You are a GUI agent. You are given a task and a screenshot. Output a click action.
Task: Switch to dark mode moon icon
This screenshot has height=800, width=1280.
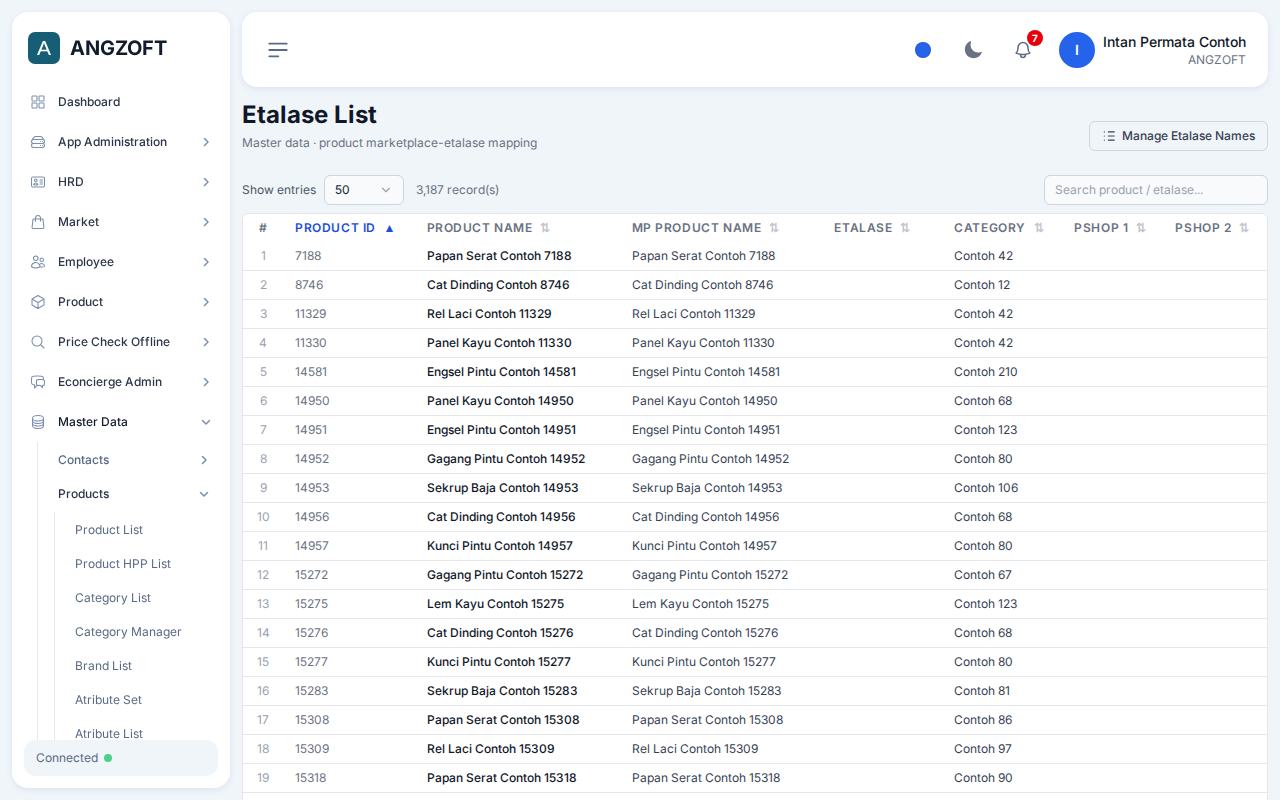click(973, 50)
